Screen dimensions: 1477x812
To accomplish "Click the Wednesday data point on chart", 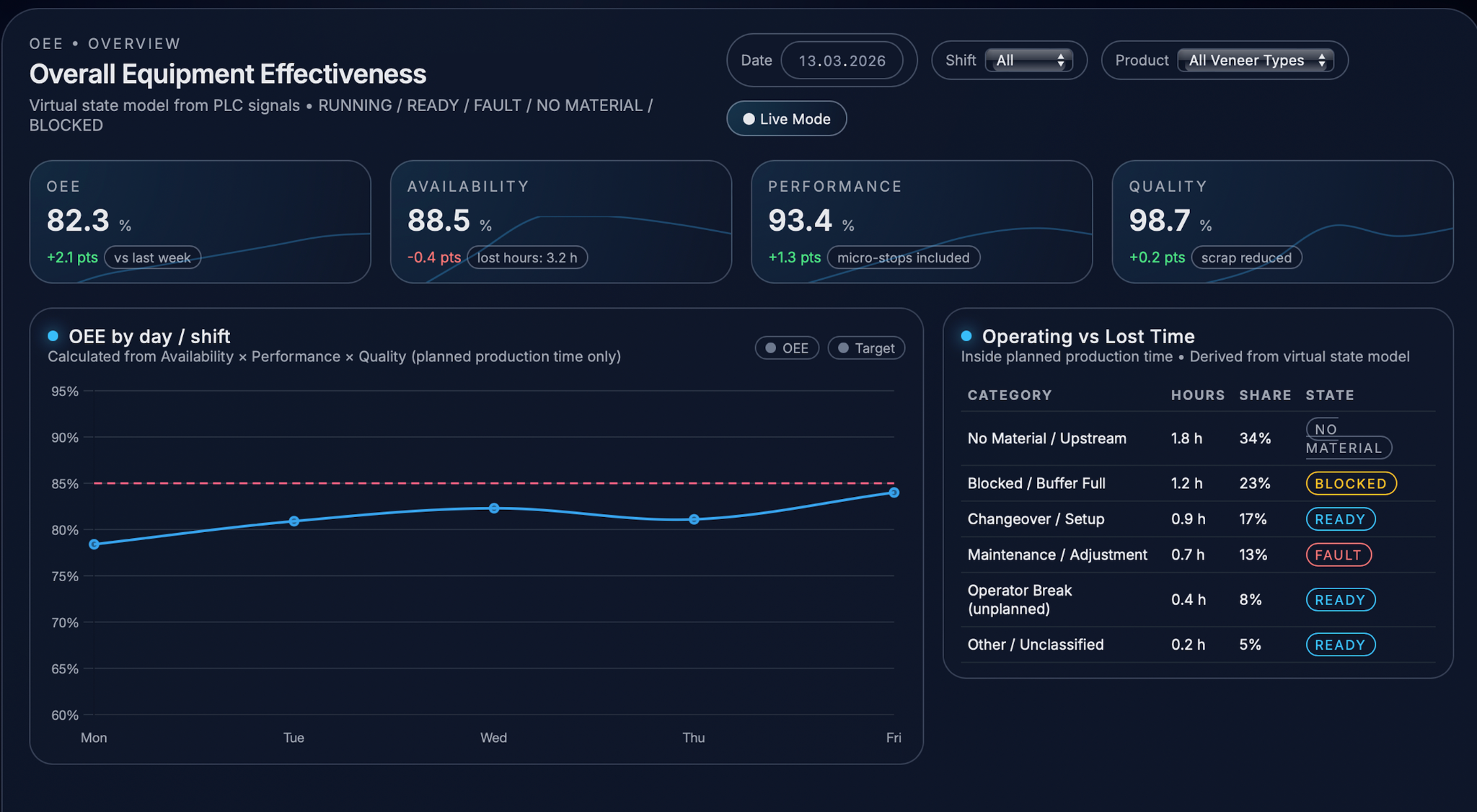I will (x=494, y=508).
